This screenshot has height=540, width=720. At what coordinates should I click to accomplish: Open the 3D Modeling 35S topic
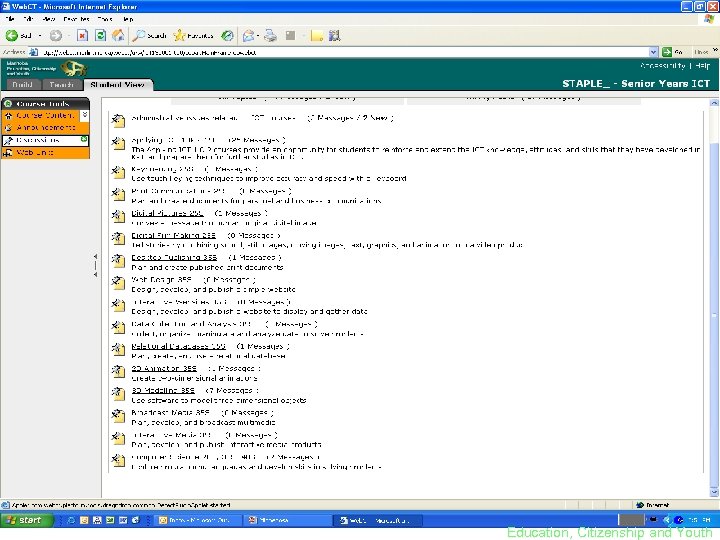[x=163, y=390]
